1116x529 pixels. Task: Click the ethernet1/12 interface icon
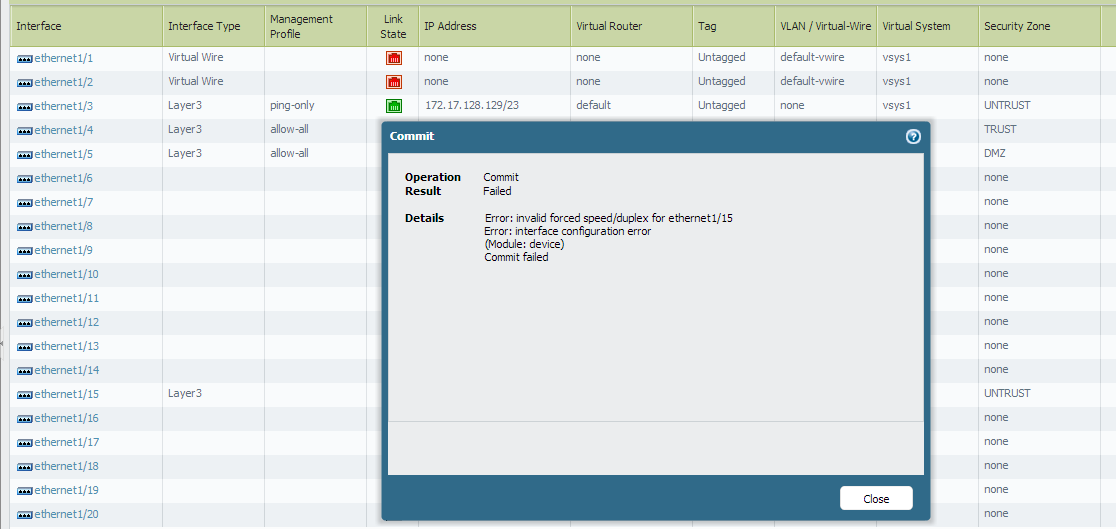[25, 323]
